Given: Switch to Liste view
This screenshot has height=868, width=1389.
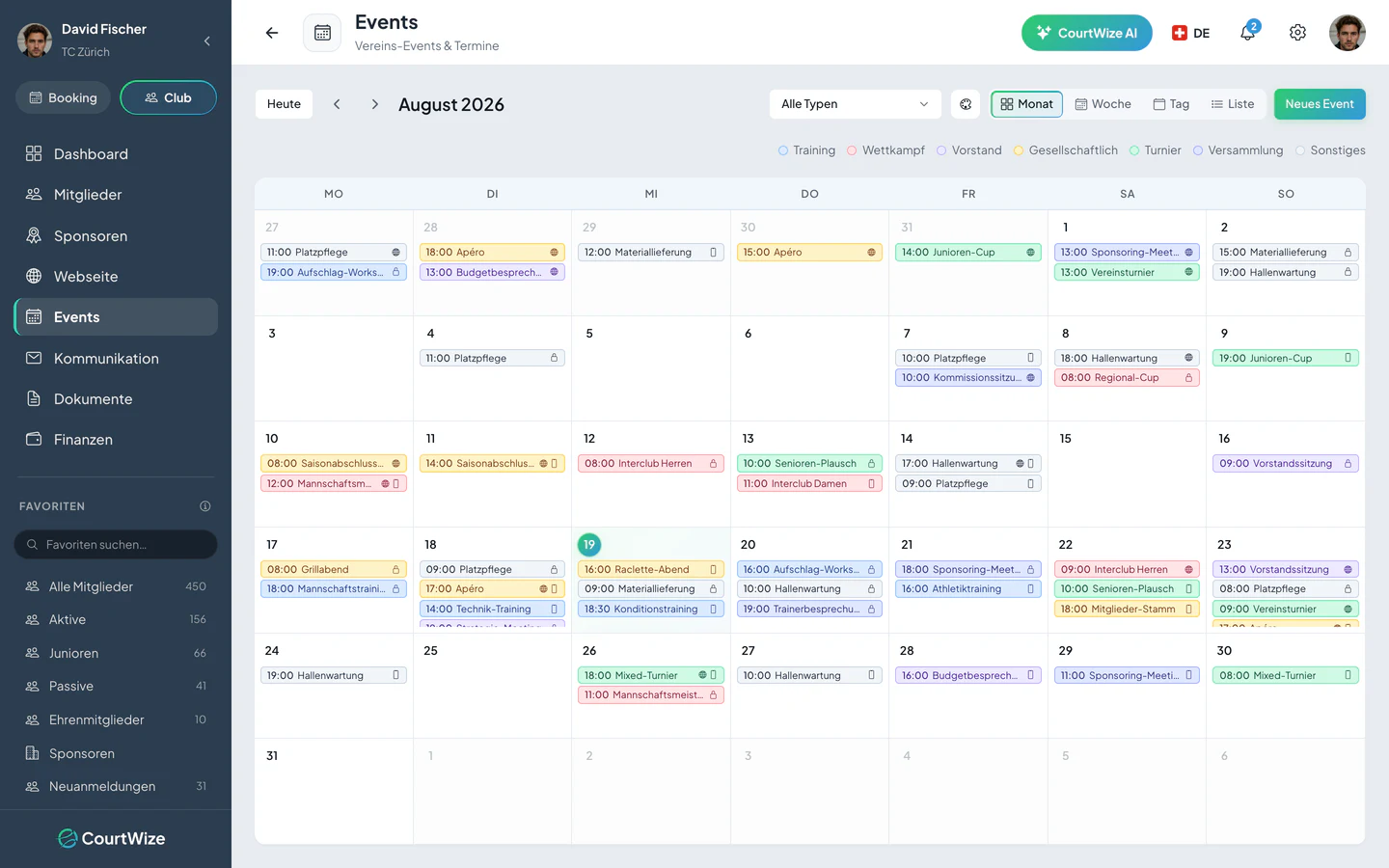Looking at the screenshot, I should pyautogui.click(x=1233, y=104).
